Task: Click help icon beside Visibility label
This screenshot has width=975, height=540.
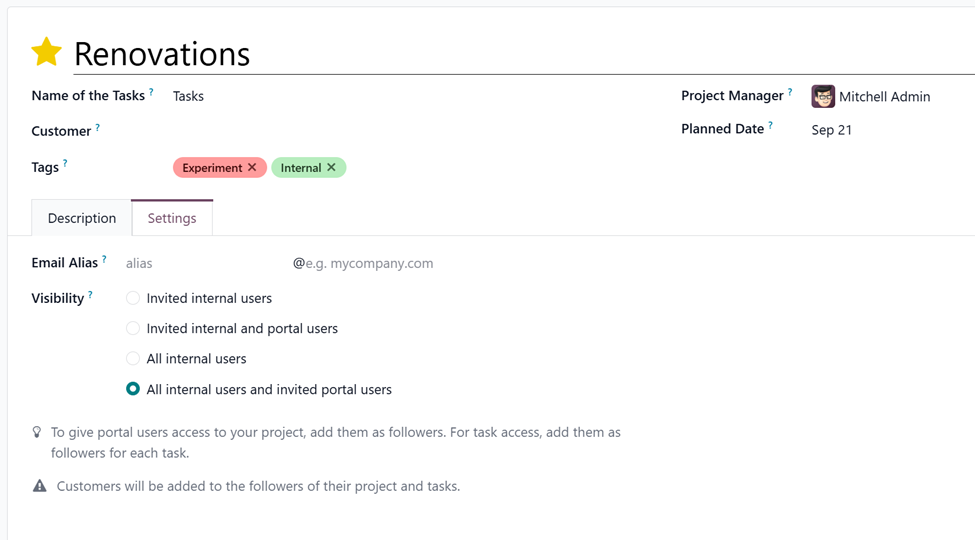Action: coord(91,295)
